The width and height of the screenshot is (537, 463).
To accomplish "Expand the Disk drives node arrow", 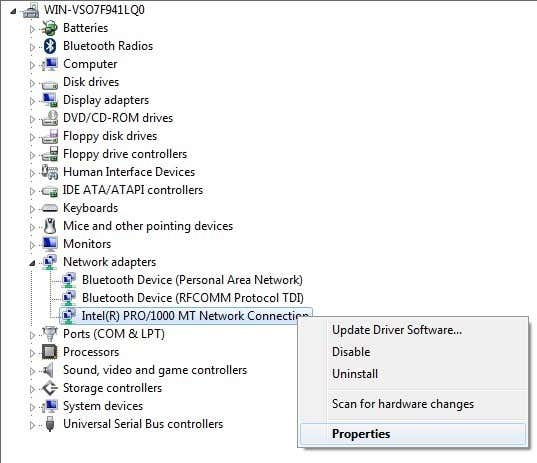I will click(32, 83).
